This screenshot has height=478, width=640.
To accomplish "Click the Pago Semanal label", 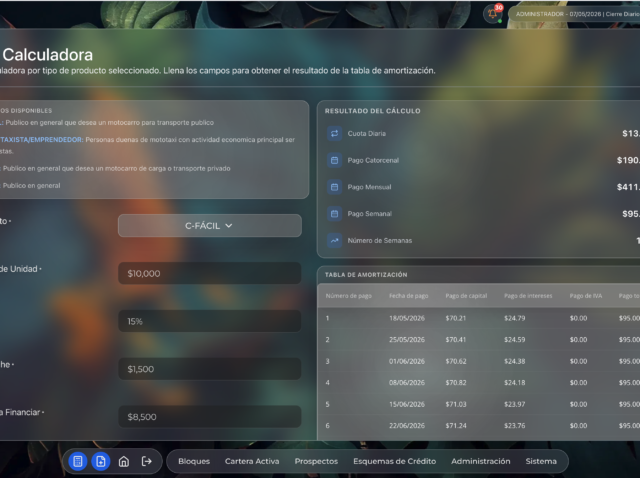I will [369, 213].
